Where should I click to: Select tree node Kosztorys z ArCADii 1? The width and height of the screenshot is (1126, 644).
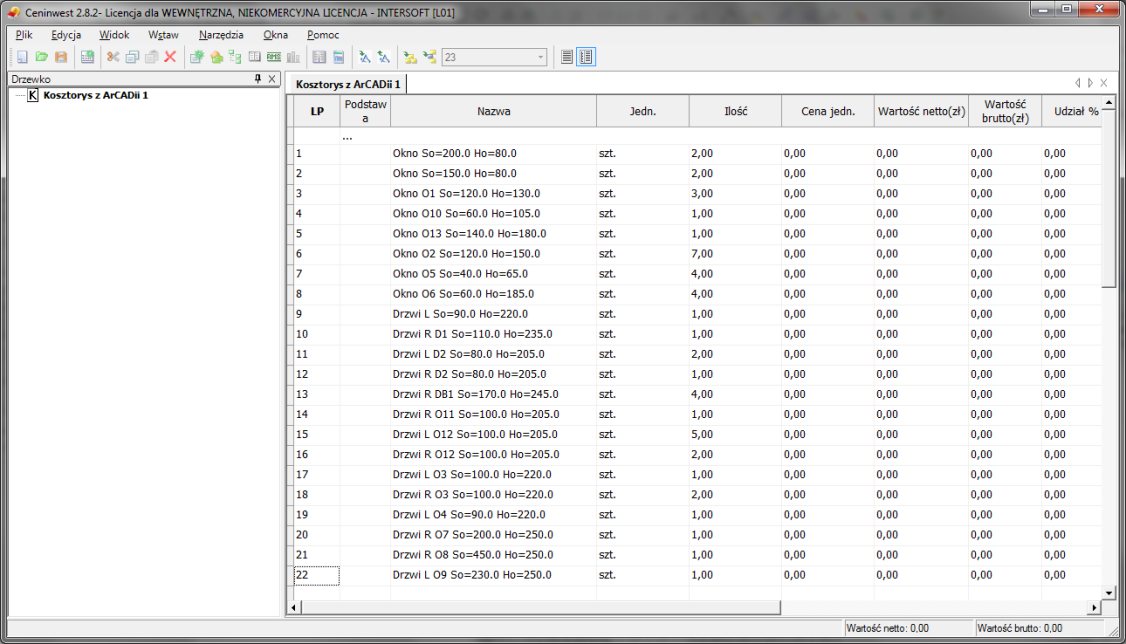(x=96, y=95)
